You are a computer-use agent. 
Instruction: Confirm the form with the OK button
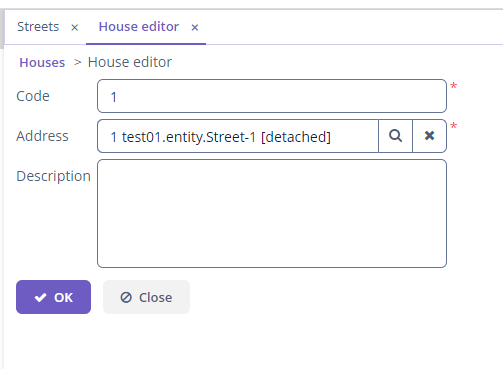(x=53, y=297)
